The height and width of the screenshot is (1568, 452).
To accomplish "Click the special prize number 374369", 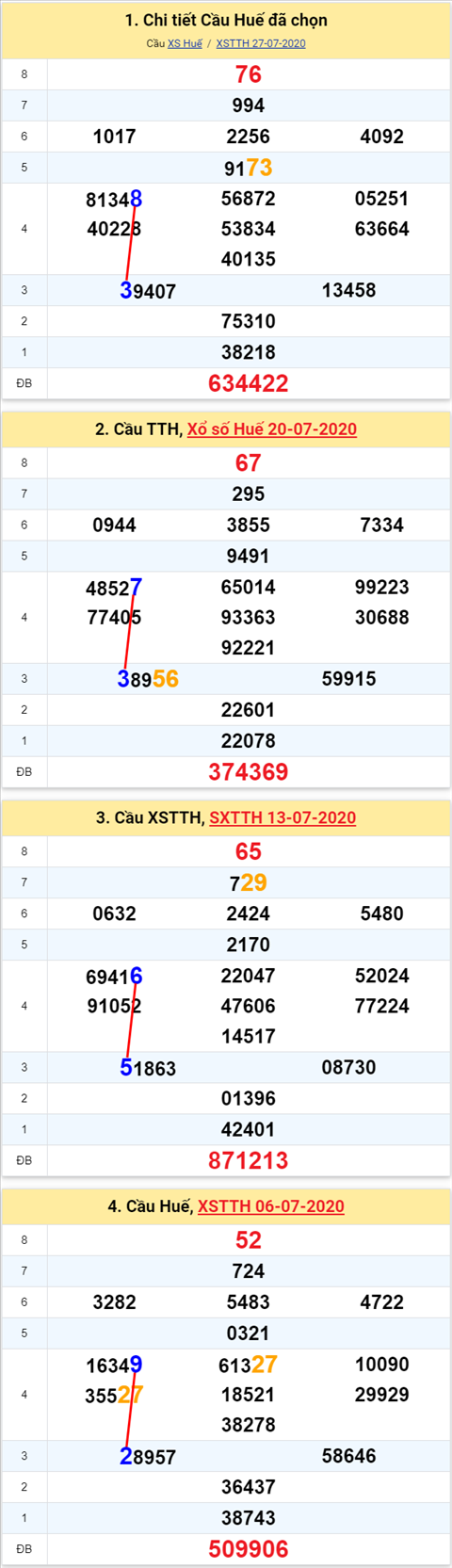I will pyautogui.click(x=249, y=772).
